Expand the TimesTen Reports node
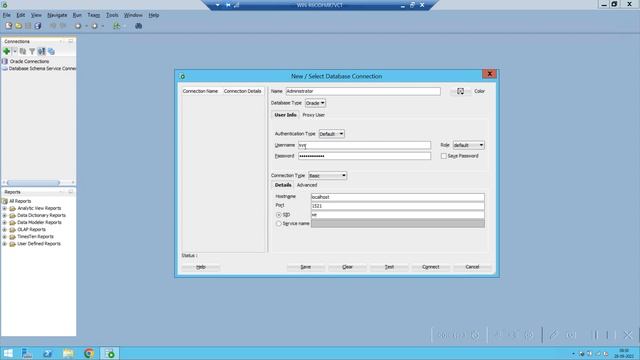 click(x=4, y=237)
